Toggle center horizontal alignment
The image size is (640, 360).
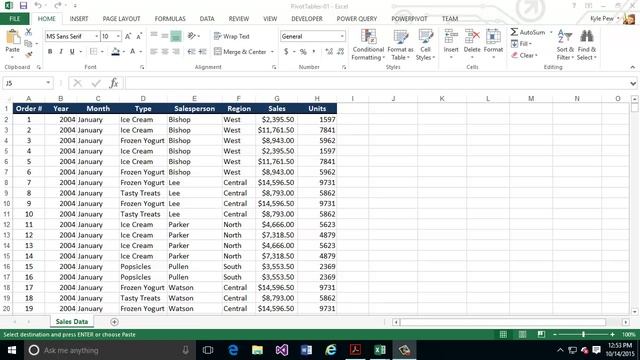(x=164, y=52)
